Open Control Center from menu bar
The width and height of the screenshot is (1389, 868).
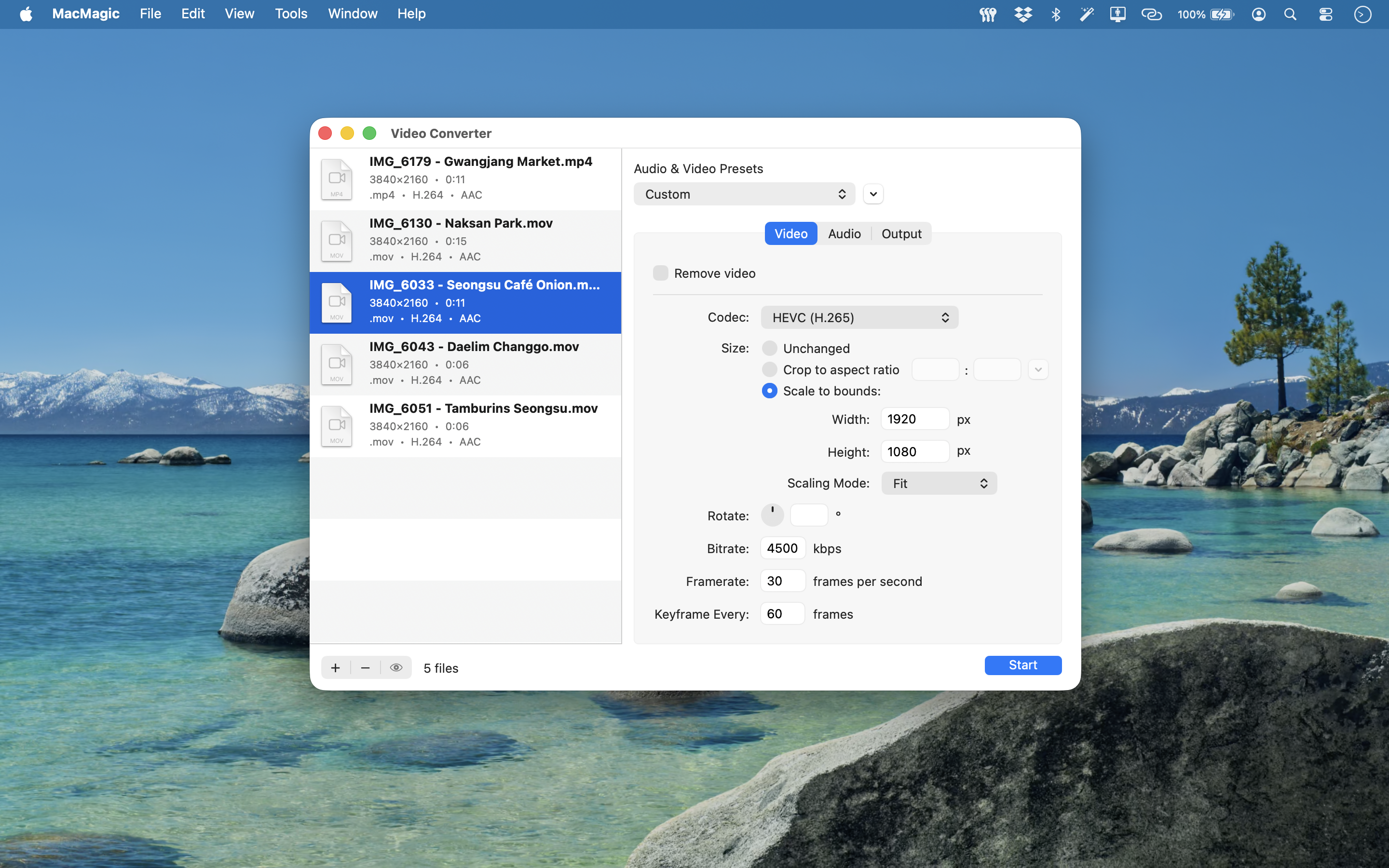[1325, 14]
